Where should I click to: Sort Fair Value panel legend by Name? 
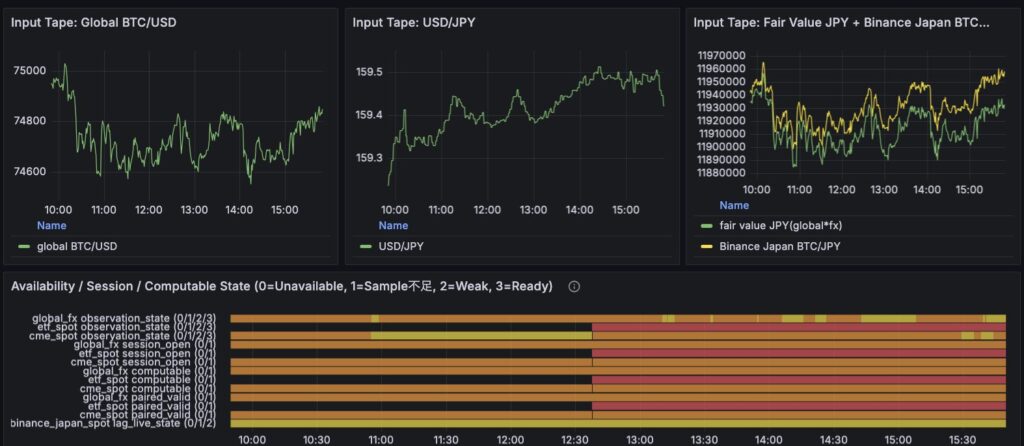tap(734, 205)
